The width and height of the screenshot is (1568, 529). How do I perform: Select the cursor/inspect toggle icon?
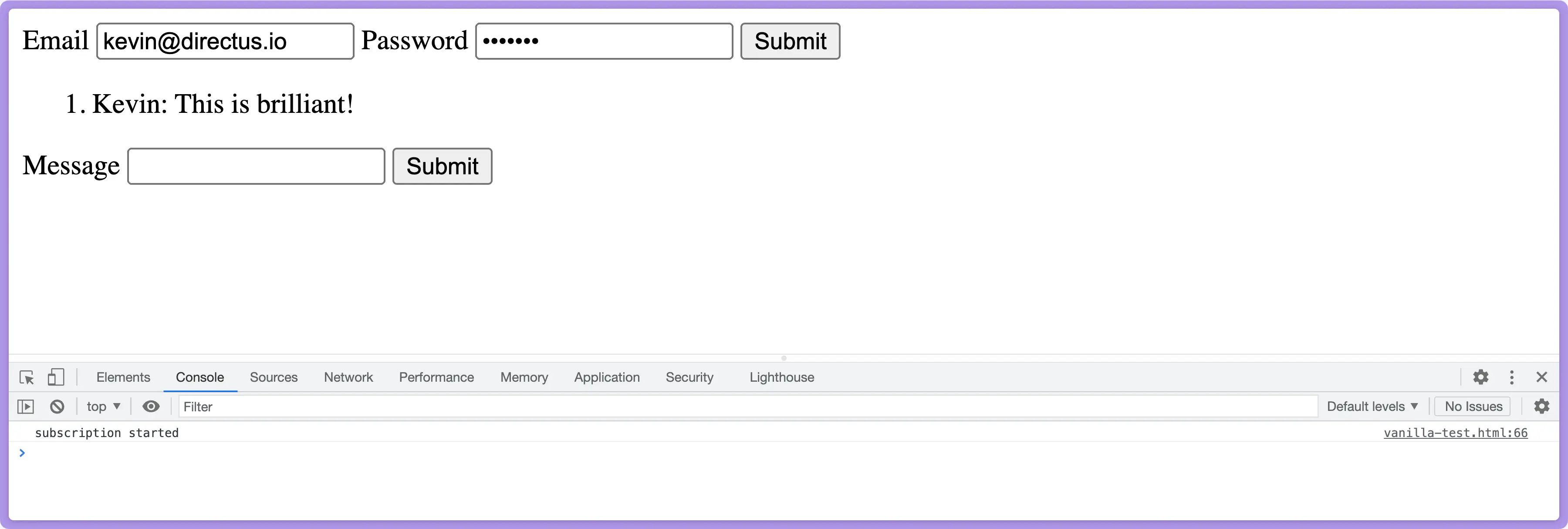pos(27,377)
